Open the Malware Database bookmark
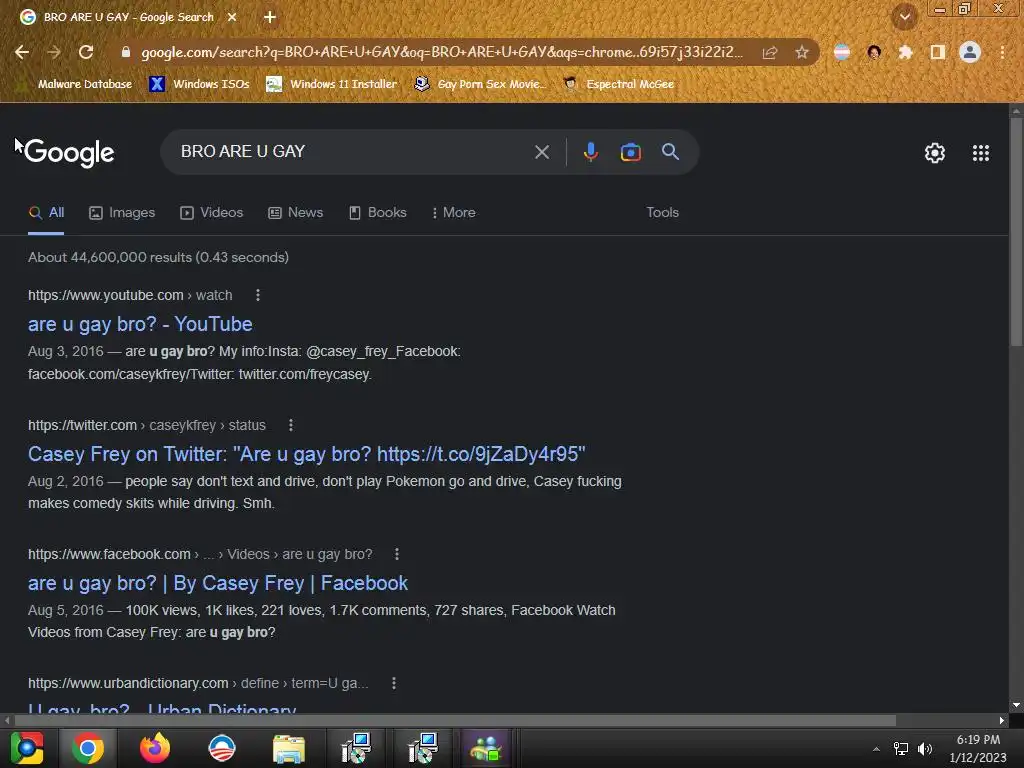The height and width of the screenshot is (768, 1024). 76,84
